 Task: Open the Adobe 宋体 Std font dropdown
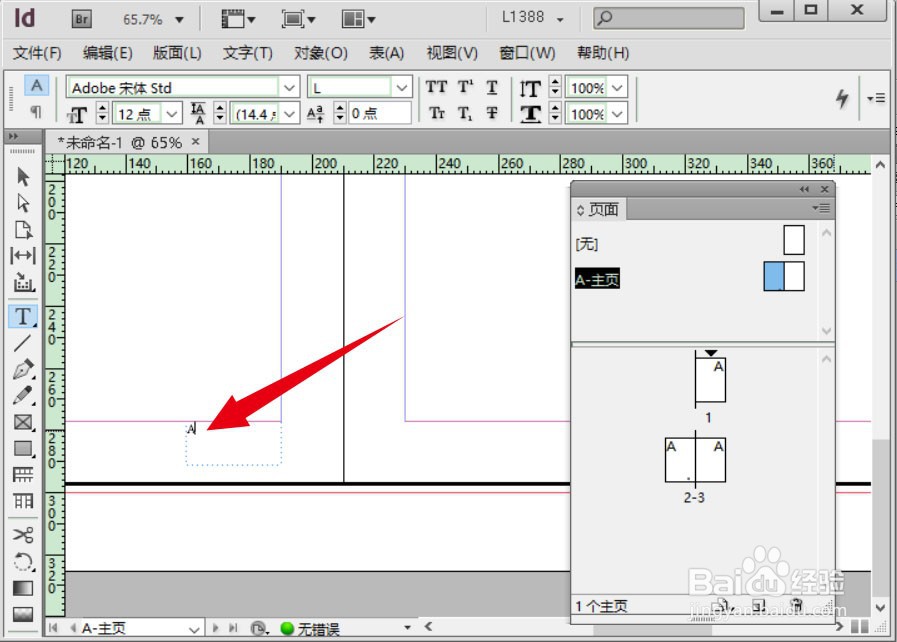pos(289,88)
